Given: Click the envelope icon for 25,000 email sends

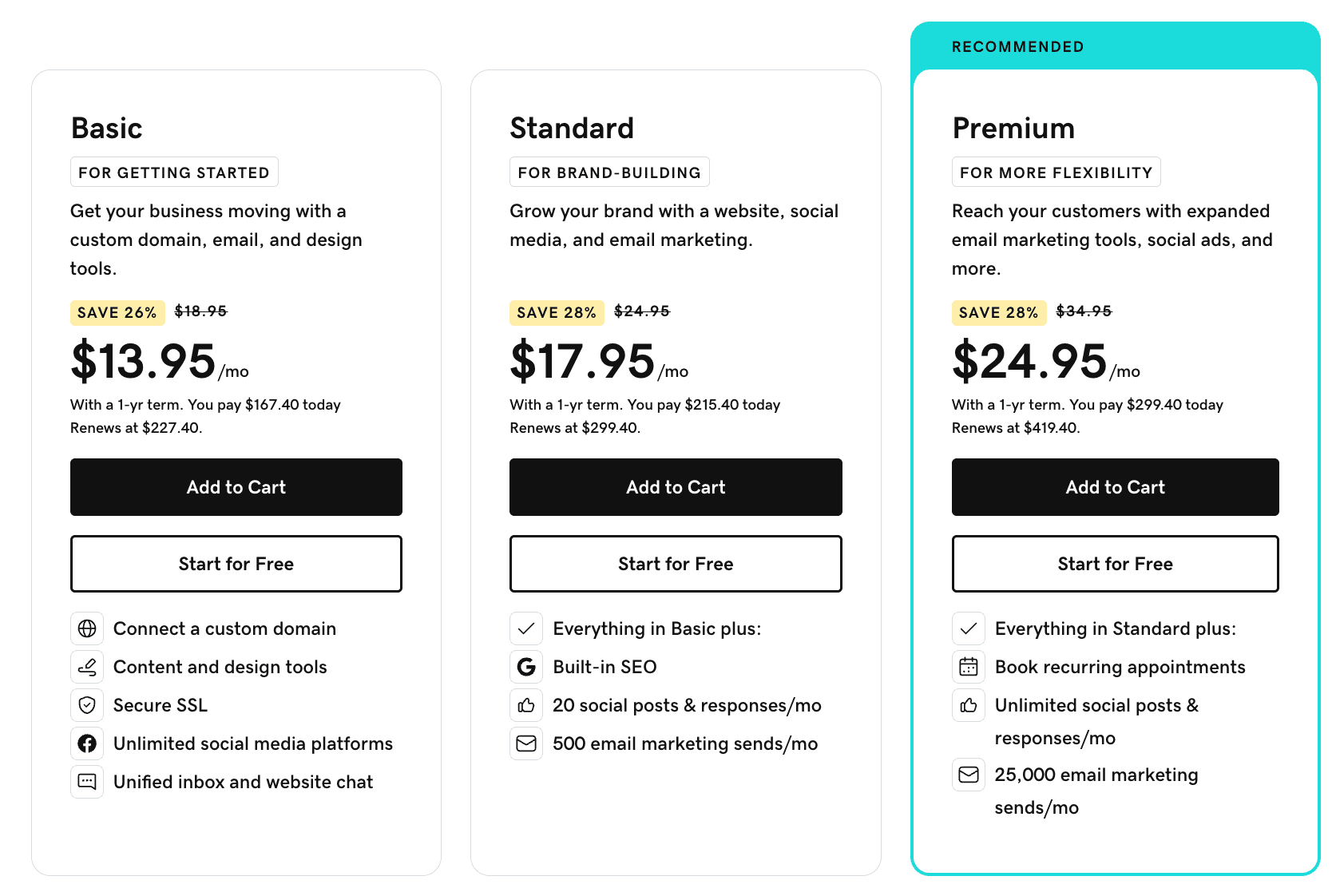Looking at the screenshot, I should point(969,775).
